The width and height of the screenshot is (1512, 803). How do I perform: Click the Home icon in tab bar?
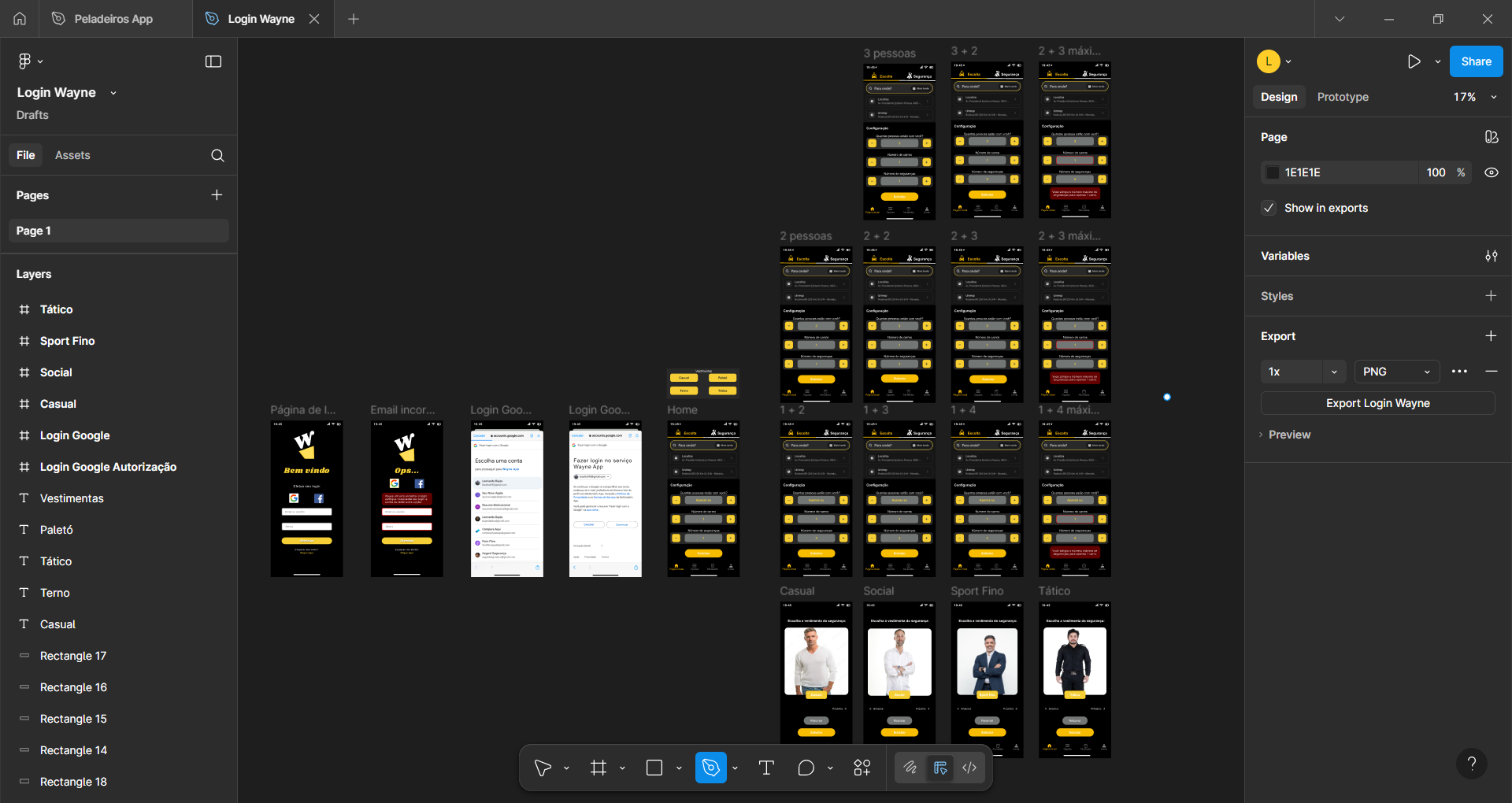pyautogui.click(x=20, y=19)
